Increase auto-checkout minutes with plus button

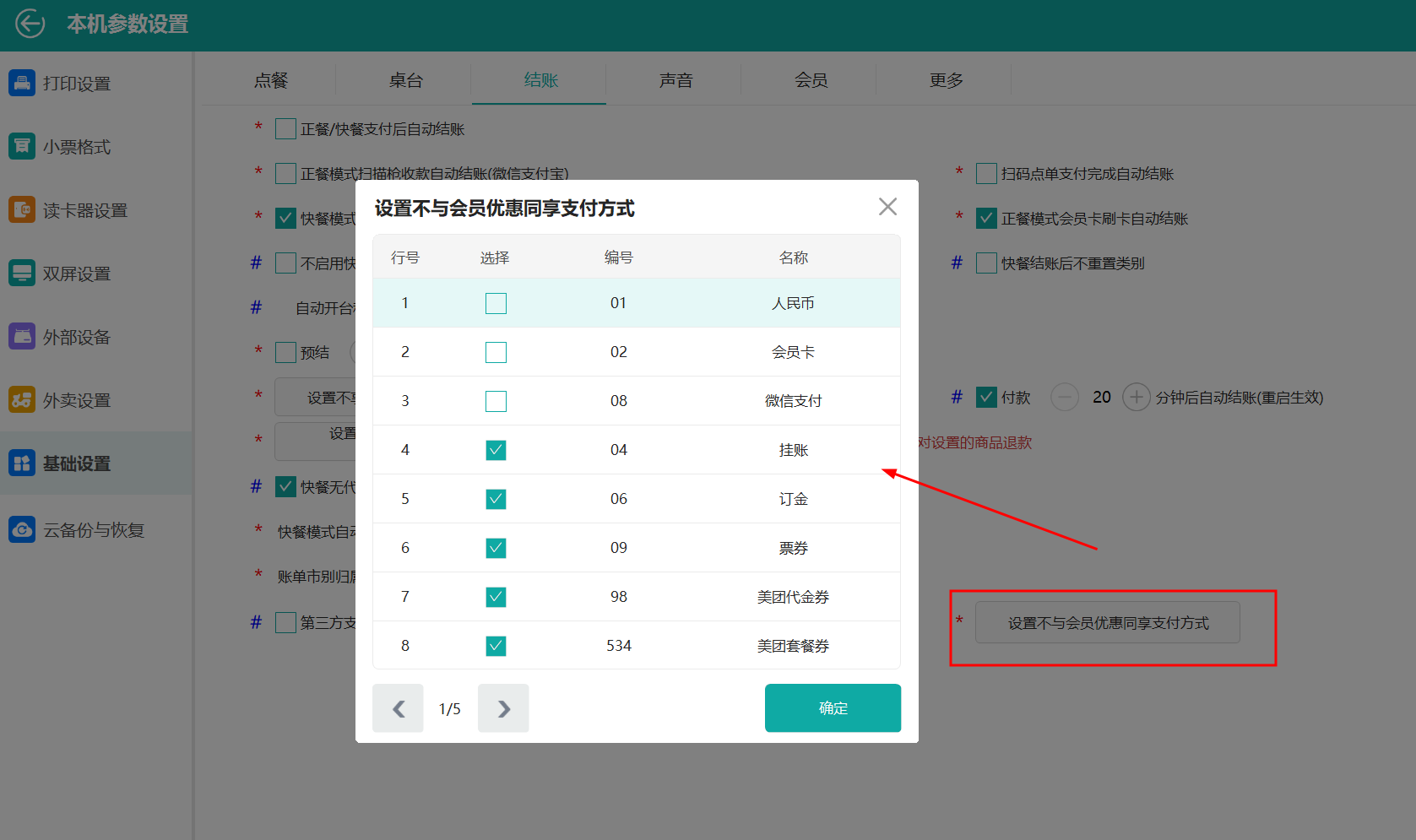(x=1136, y=397)
